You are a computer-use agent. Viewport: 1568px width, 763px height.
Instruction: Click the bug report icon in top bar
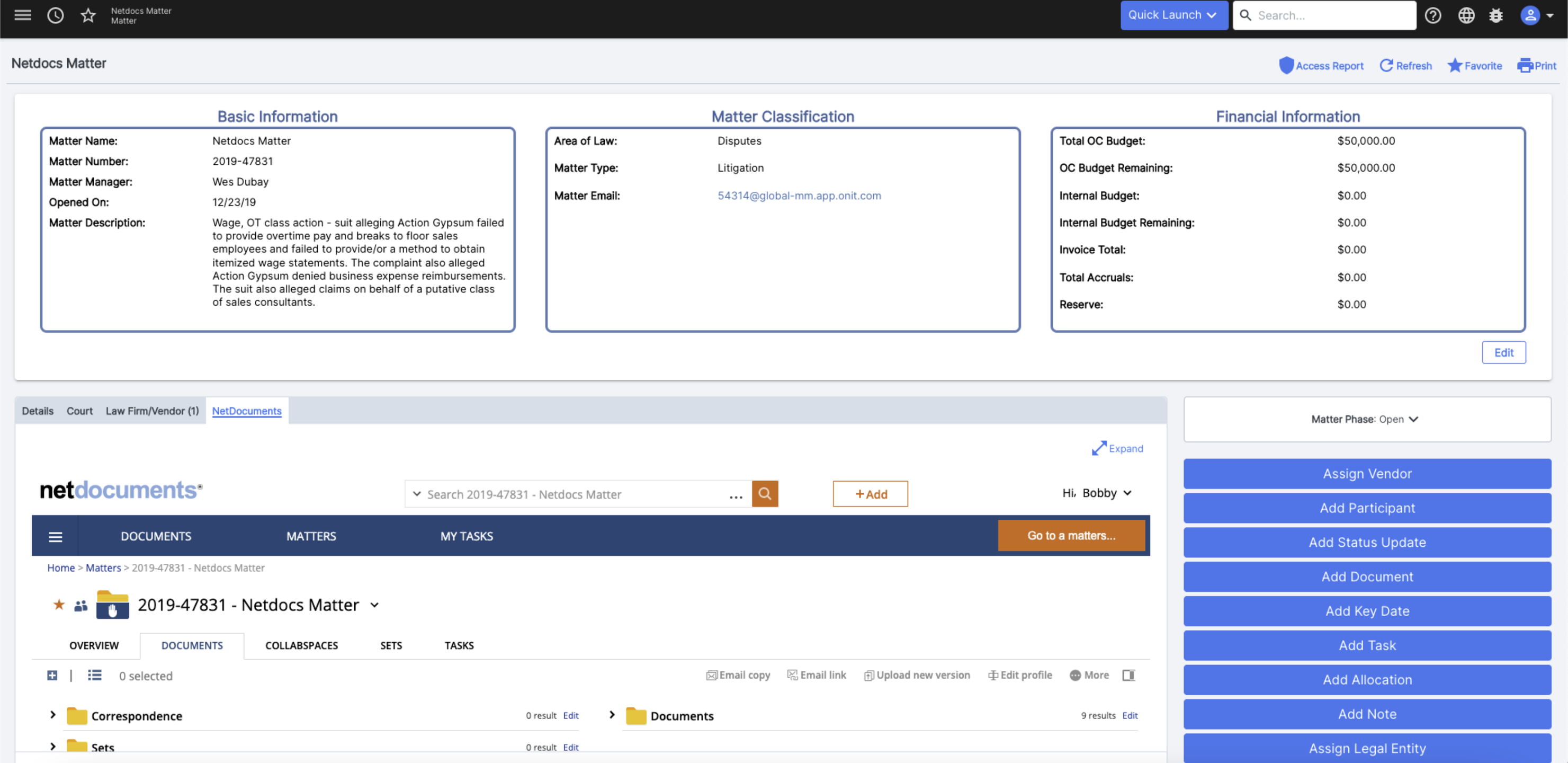pos(1495,15)
